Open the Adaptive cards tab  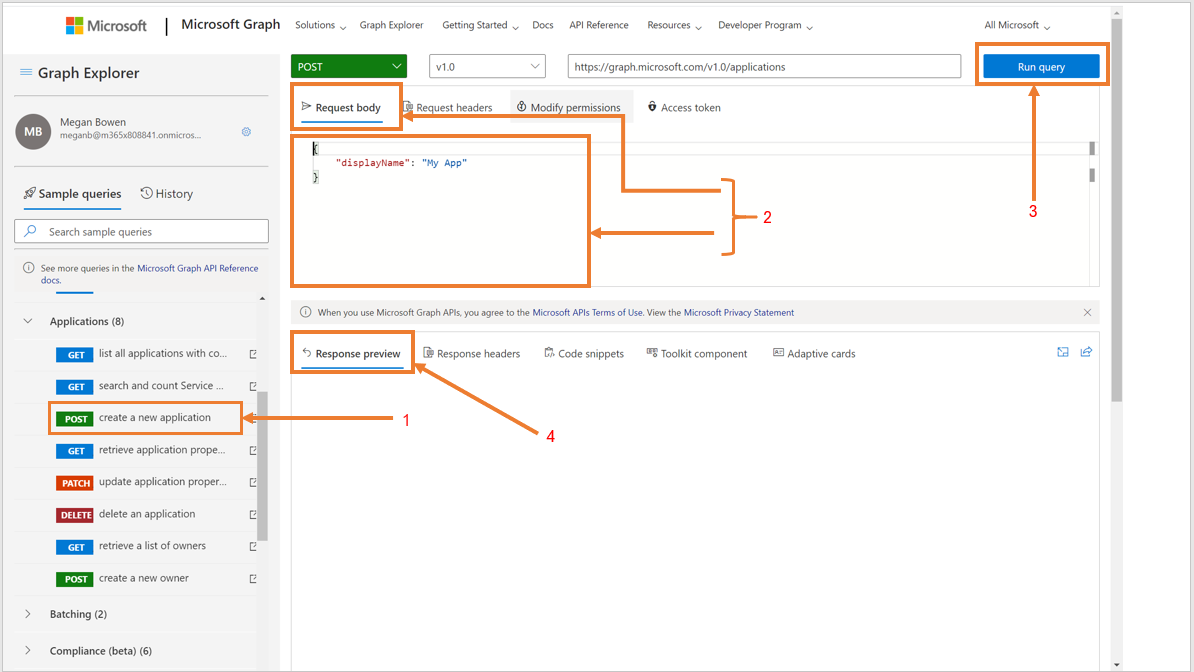point(814,354)
